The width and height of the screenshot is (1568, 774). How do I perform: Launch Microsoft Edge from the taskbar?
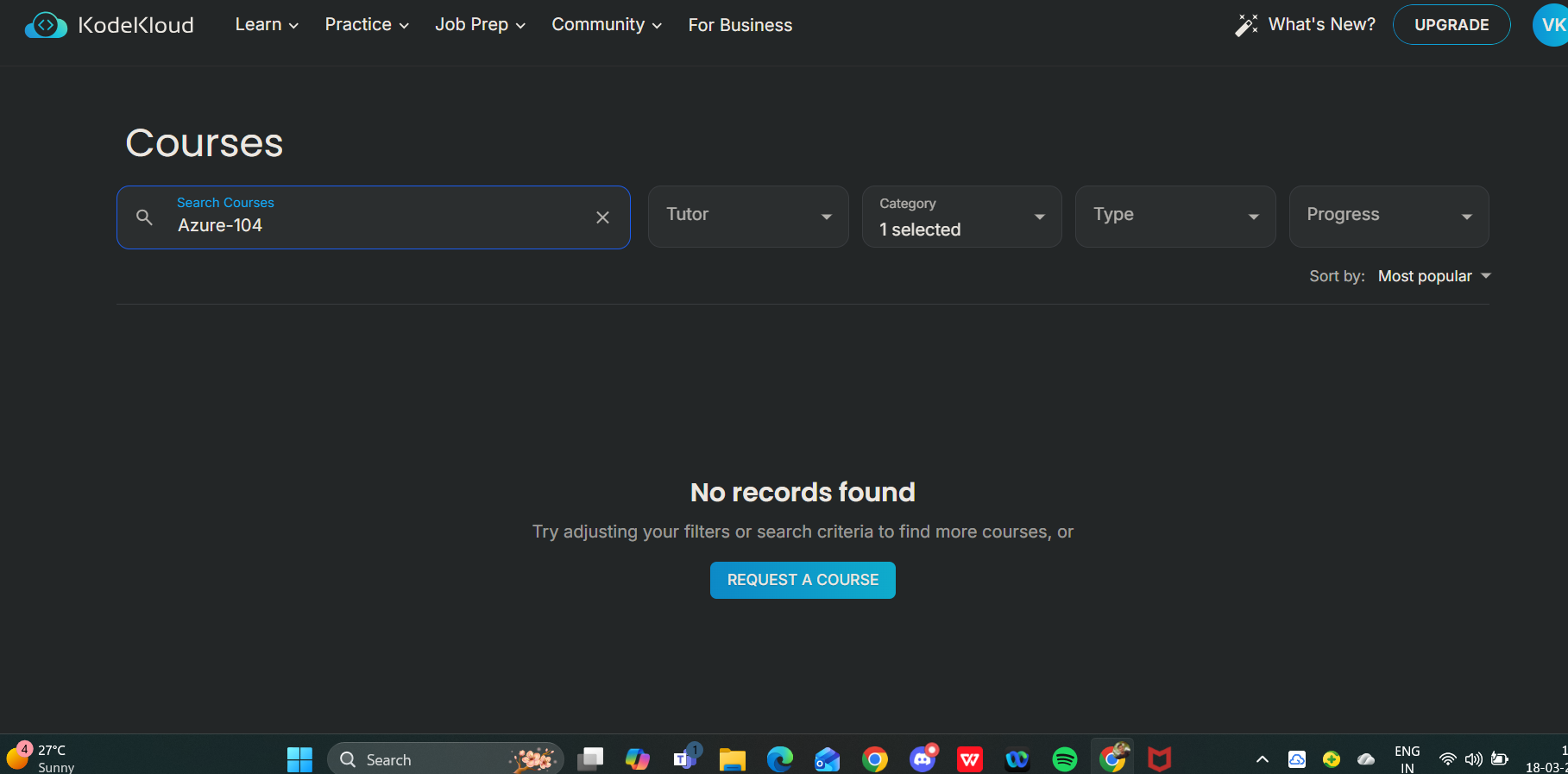(780, 759)
